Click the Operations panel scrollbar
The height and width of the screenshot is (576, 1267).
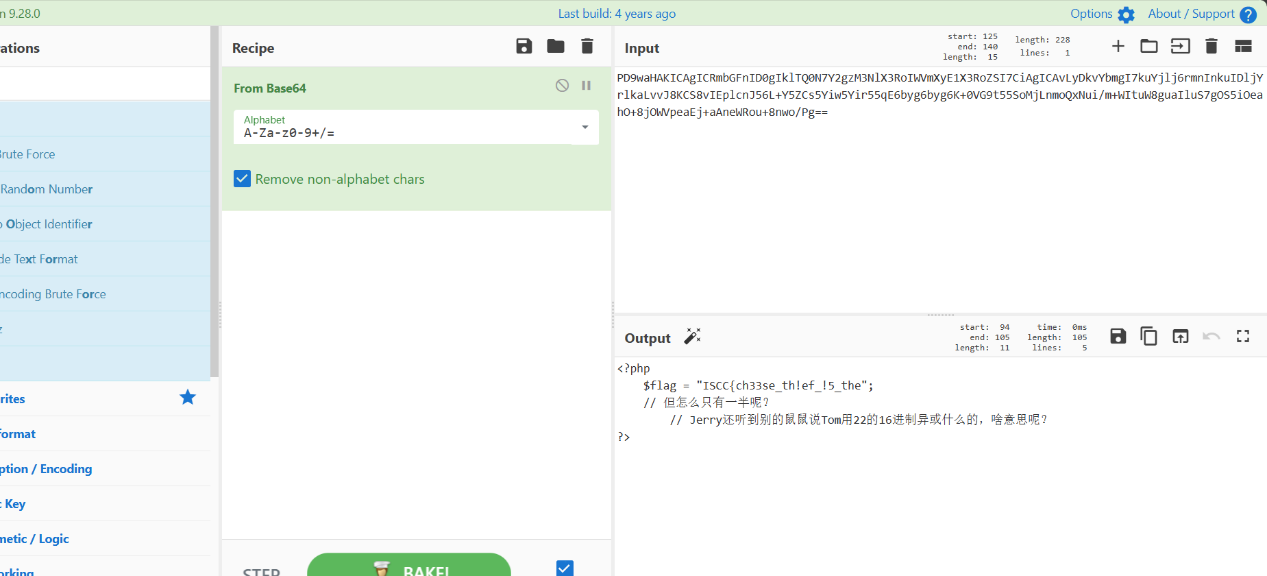click(x=214, y=200)
